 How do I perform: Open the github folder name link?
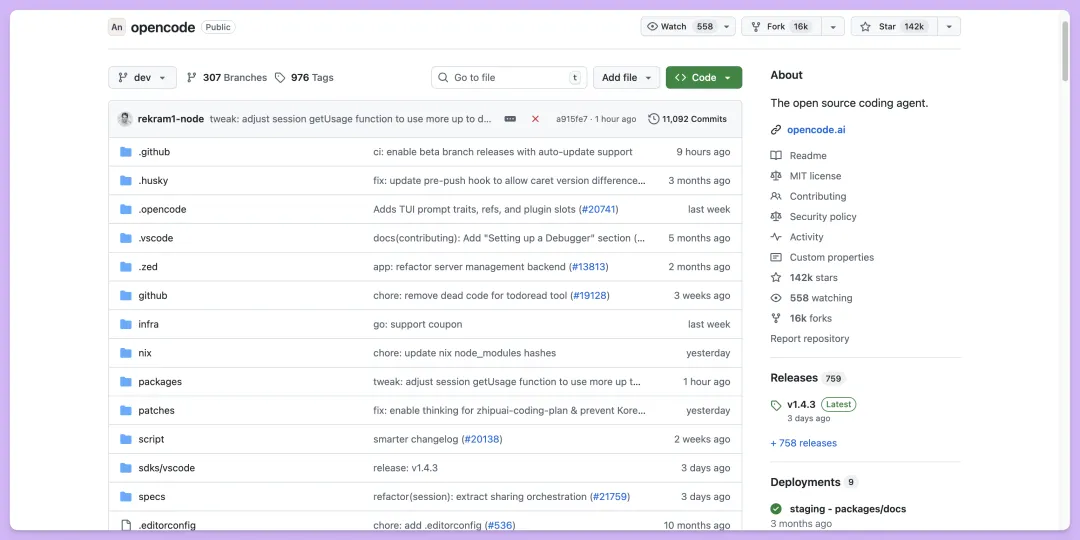click(153, 295)
